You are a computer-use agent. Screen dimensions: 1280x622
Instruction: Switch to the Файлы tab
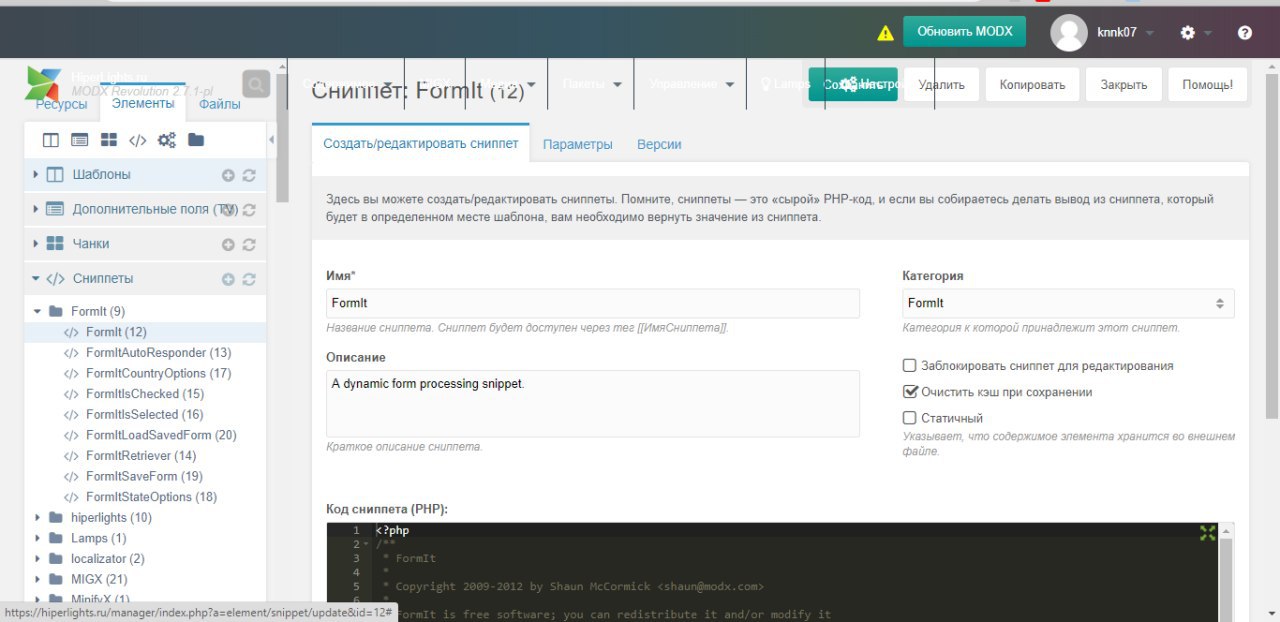tap(219, 104)
